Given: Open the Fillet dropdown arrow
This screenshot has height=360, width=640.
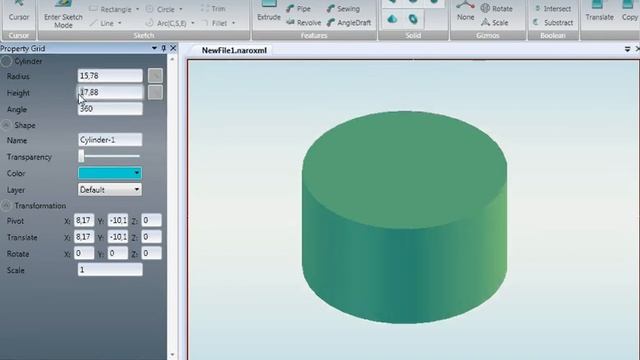Looking at the screenshot, I should tap(233, 23).
